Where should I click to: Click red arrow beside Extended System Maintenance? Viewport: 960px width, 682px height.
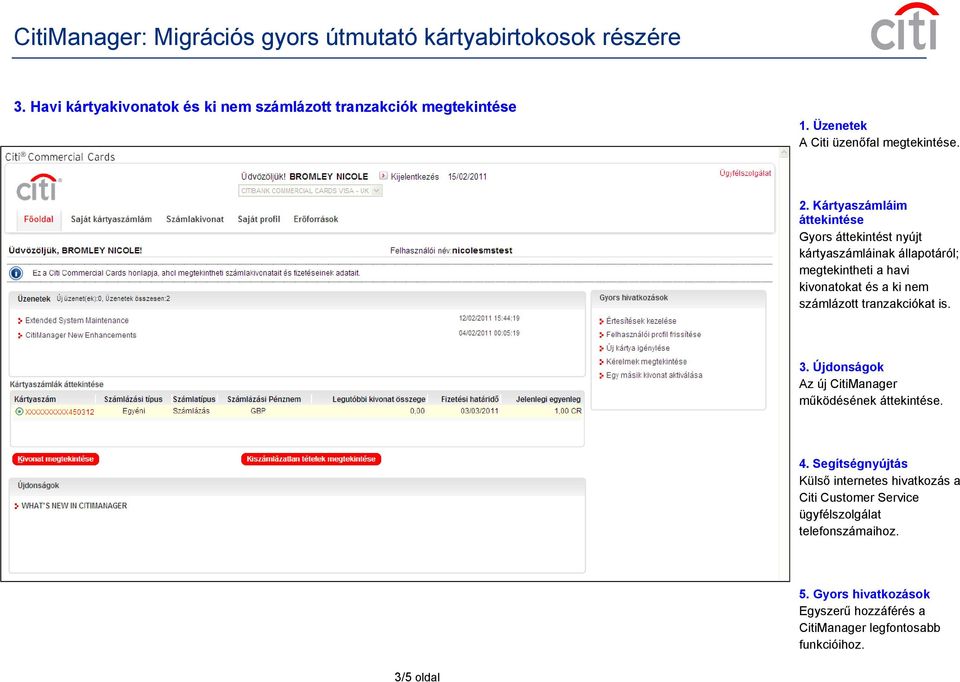pos(20,321)
